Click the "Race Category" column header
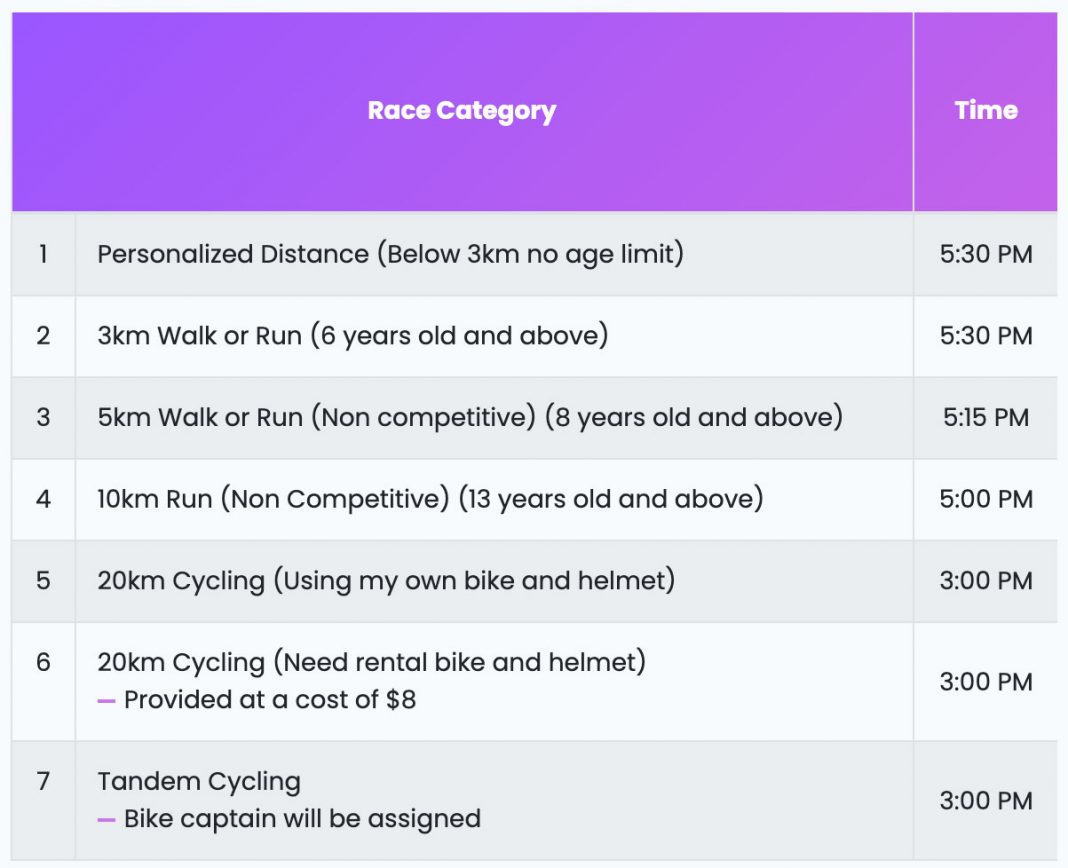This screenshot has height=868, width=1068. [x=461, y=111]
